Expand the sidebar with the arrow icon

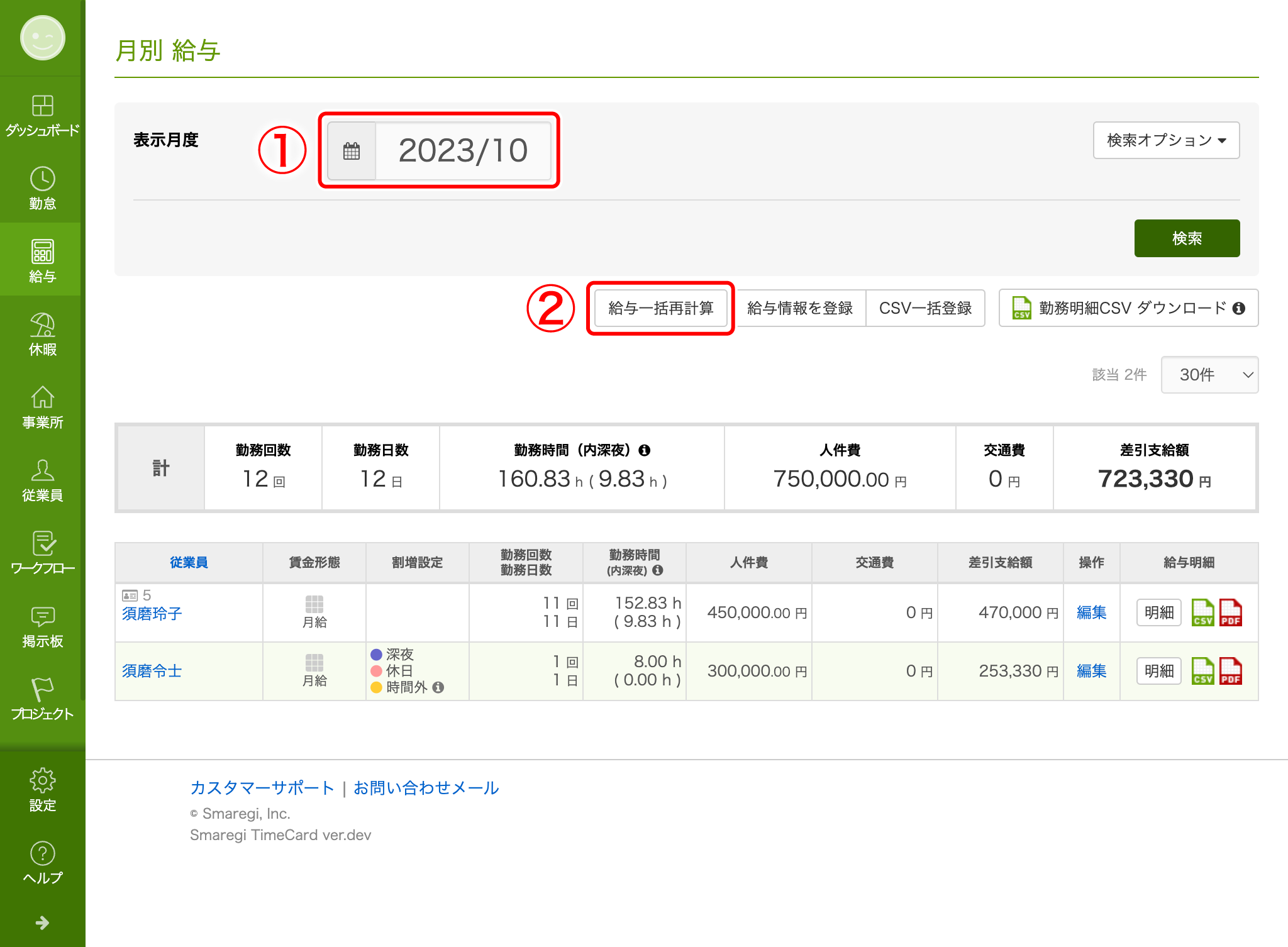(42, 922)
